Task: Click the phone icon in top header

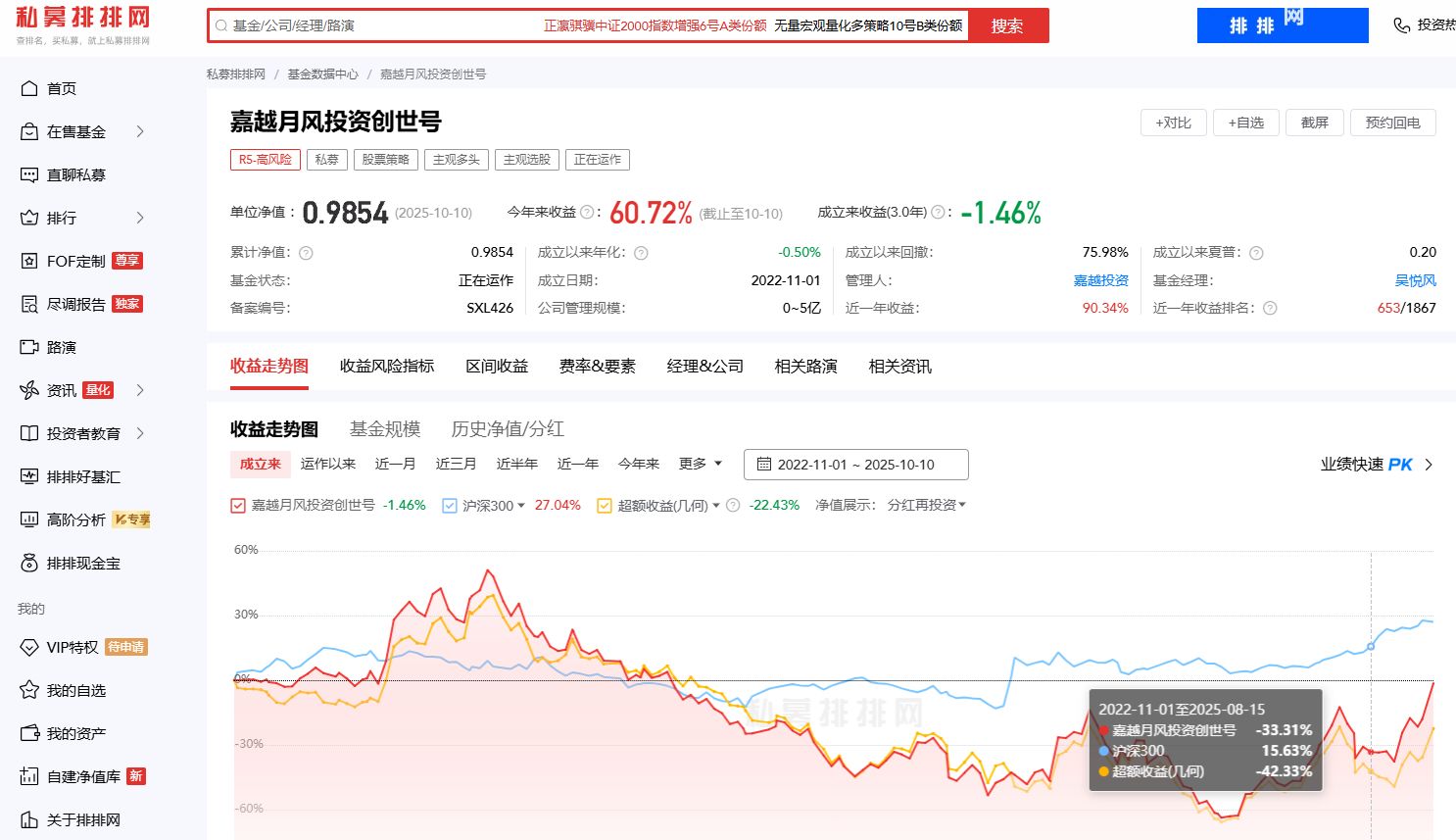Action: click(x=1402, y=25)
